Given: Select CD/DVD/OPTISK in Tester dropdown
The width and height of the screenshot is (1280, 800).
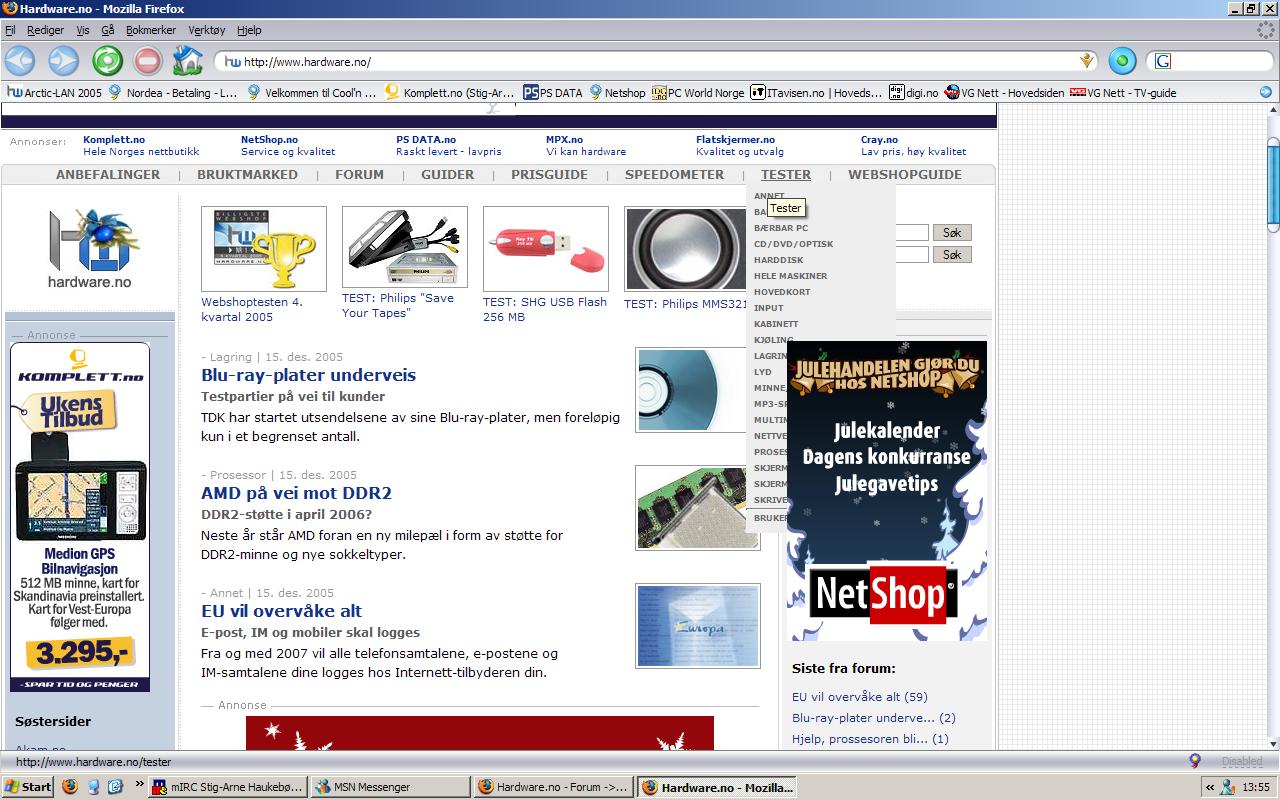Looking at the screenshot, I should pyautogui.click(x=793, y=244).
